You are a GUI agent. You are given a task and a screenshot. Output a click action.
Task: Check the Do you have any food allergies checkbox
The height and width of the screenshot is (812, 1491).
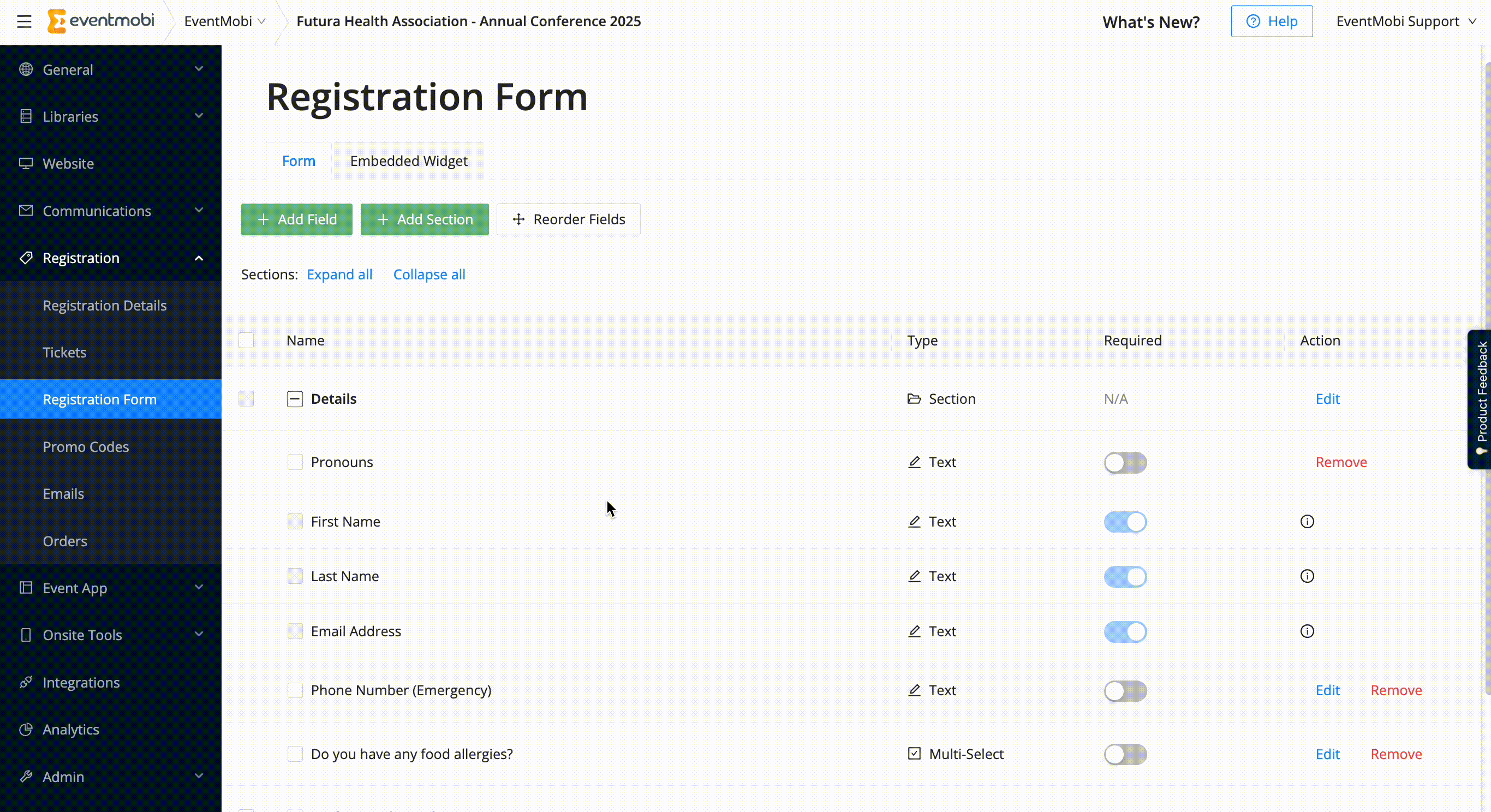tap(295, 754)
